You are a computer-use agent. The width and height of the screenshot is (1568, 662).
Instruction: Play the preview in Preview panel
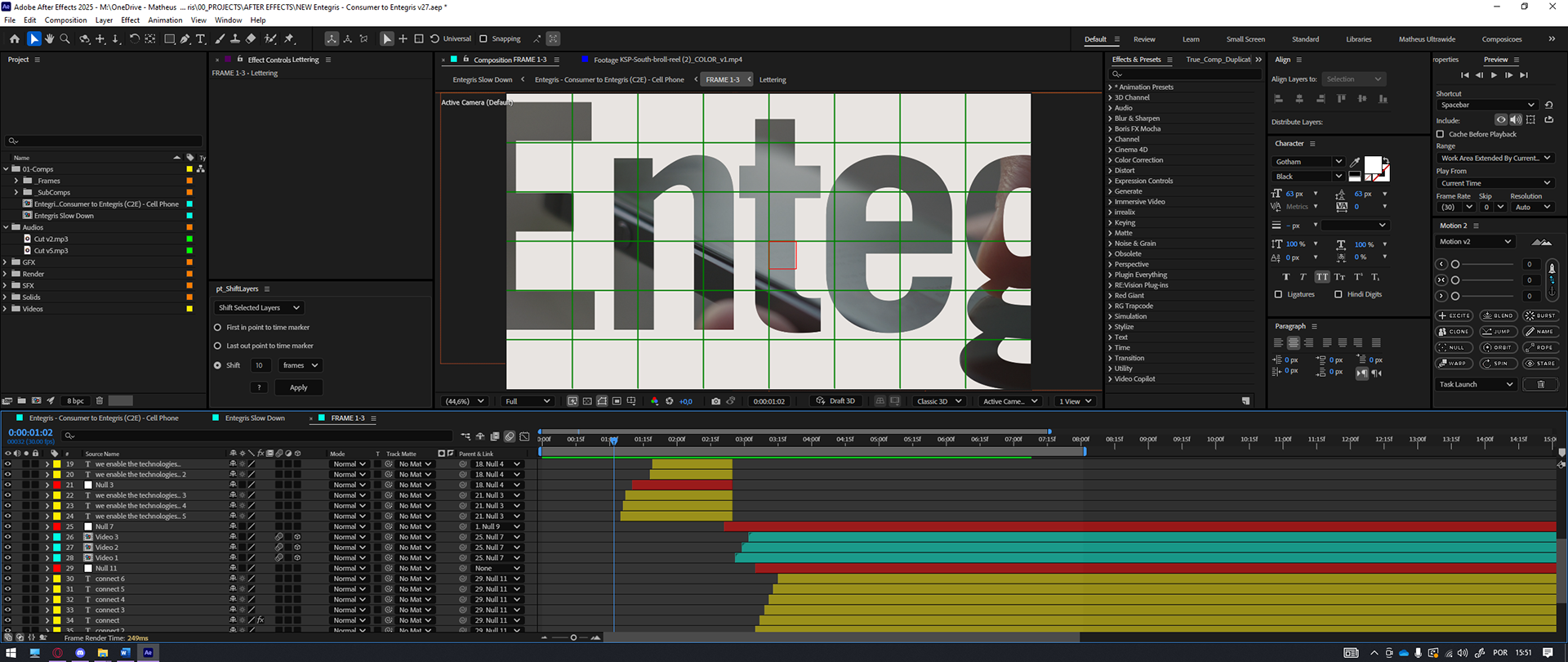coord(1494,75)
